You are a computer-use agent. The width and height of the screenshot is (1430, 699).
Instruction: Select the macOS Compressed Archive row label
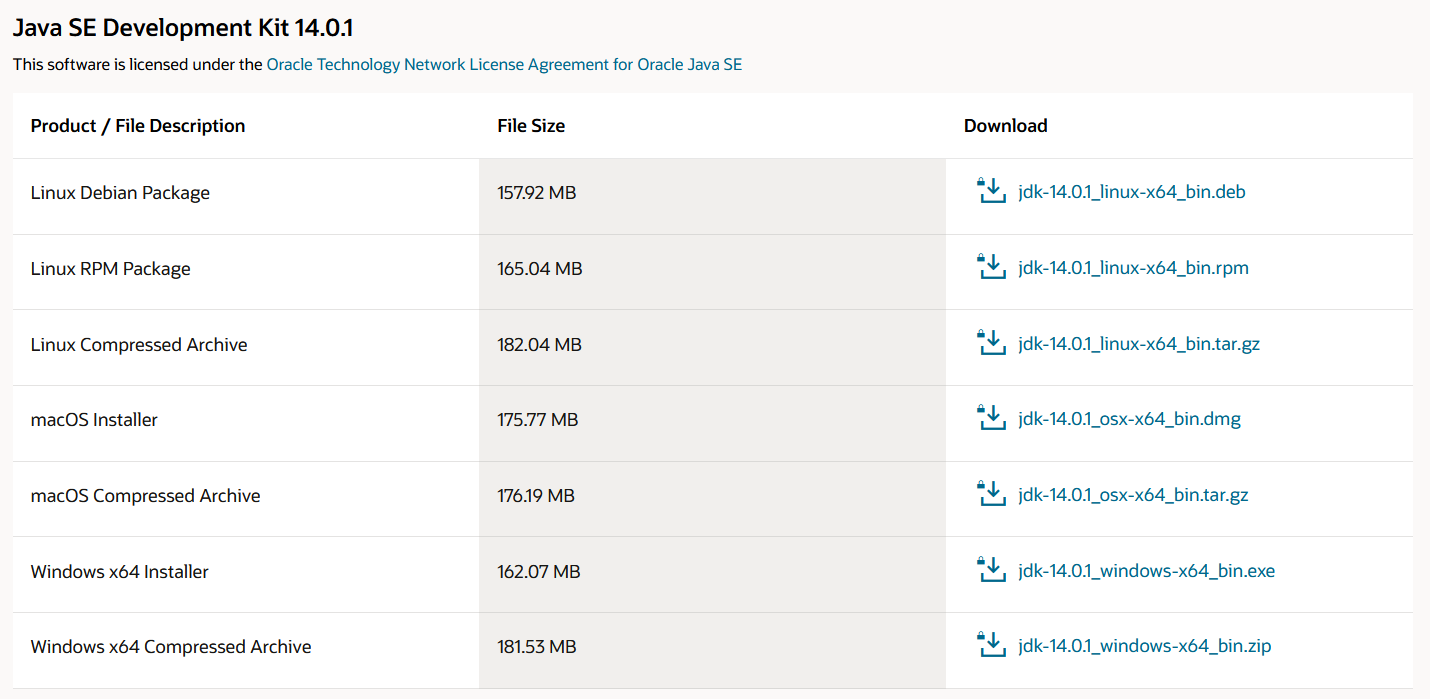146,496
